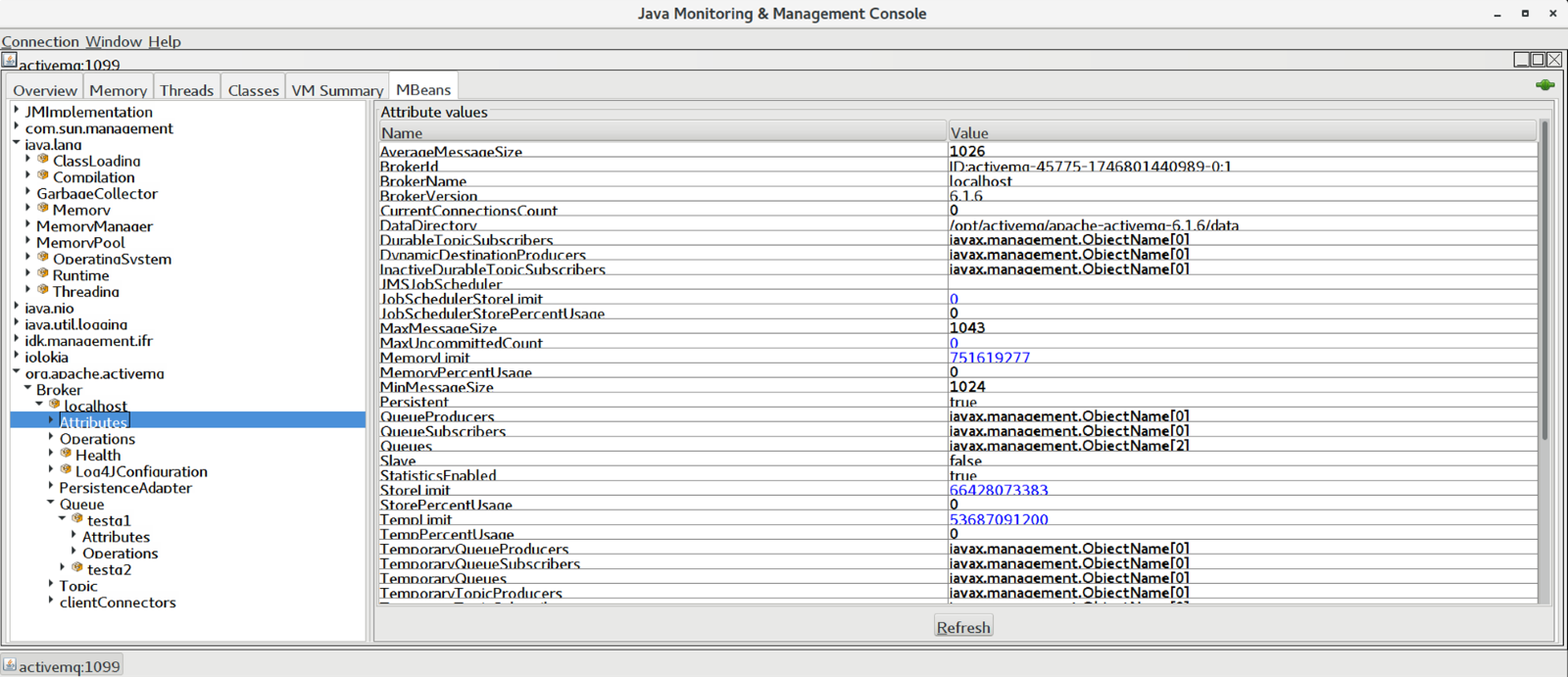Click the Refresh button
The image size is (1568, 677).
click(x=963, y=627)
